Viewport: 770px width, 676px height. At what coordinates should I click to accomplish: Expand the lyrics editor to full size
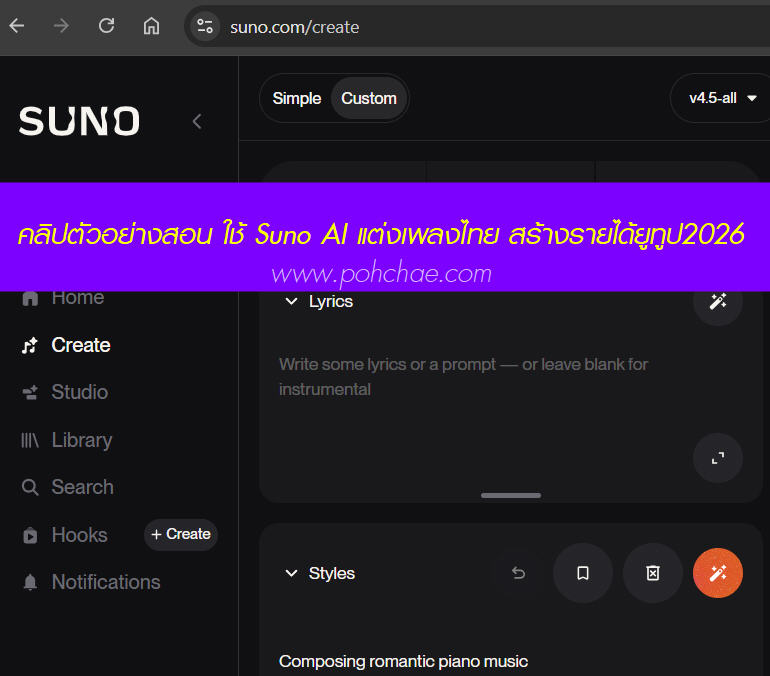717,458
